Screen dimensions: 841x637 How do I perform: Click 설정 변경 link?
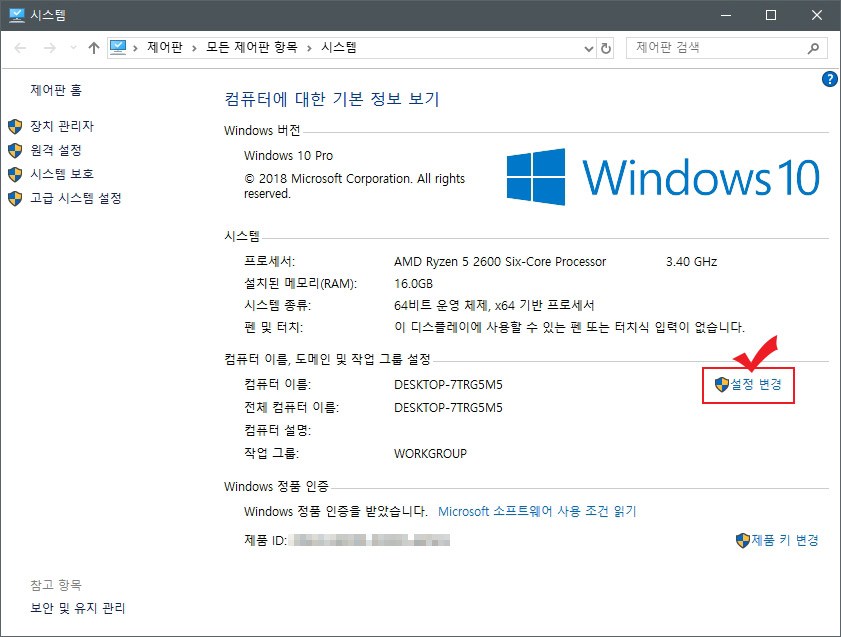click(x=756, y=384)
